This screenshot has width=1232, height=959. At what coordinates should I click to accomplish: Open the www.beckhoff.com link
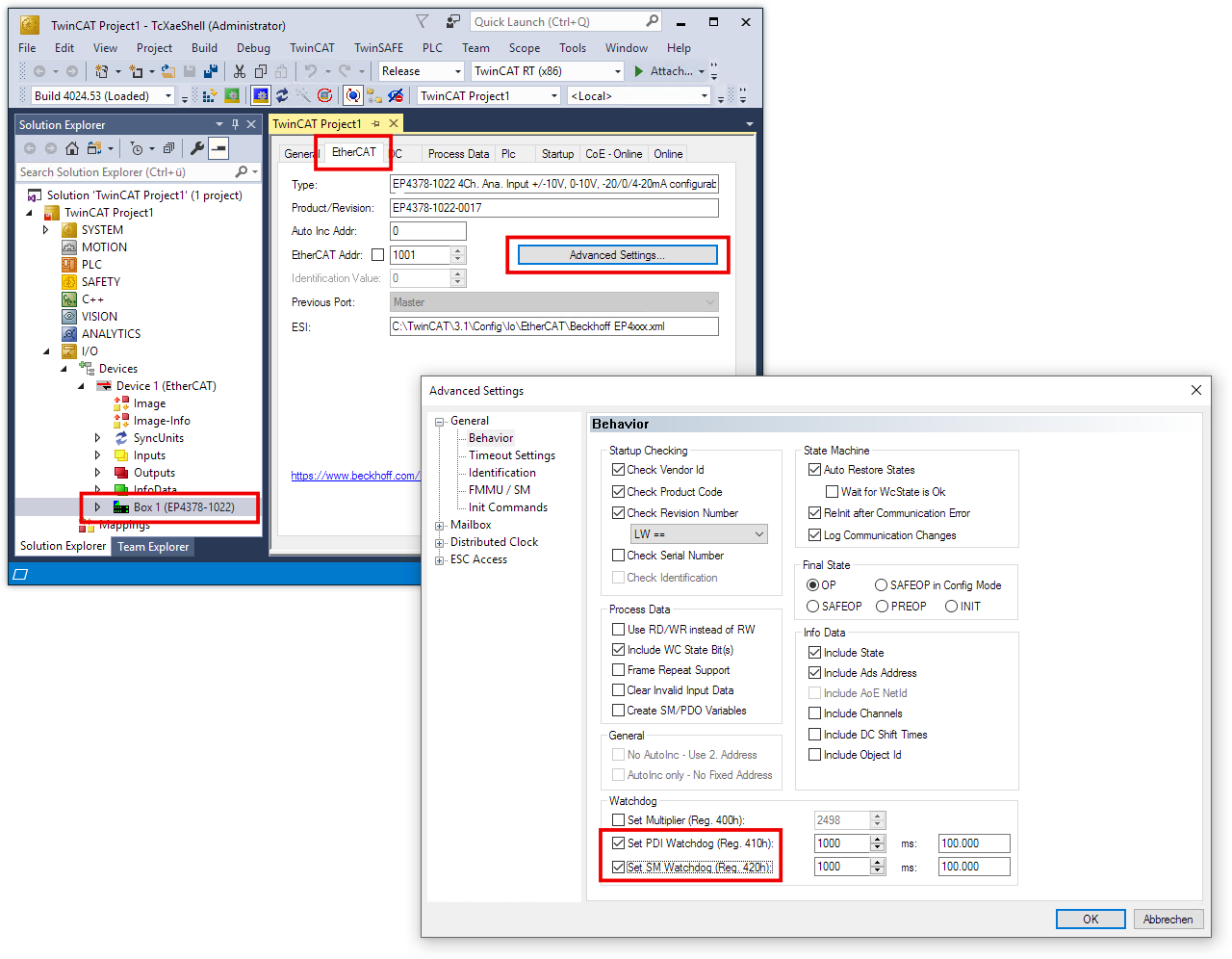point(354,476)
